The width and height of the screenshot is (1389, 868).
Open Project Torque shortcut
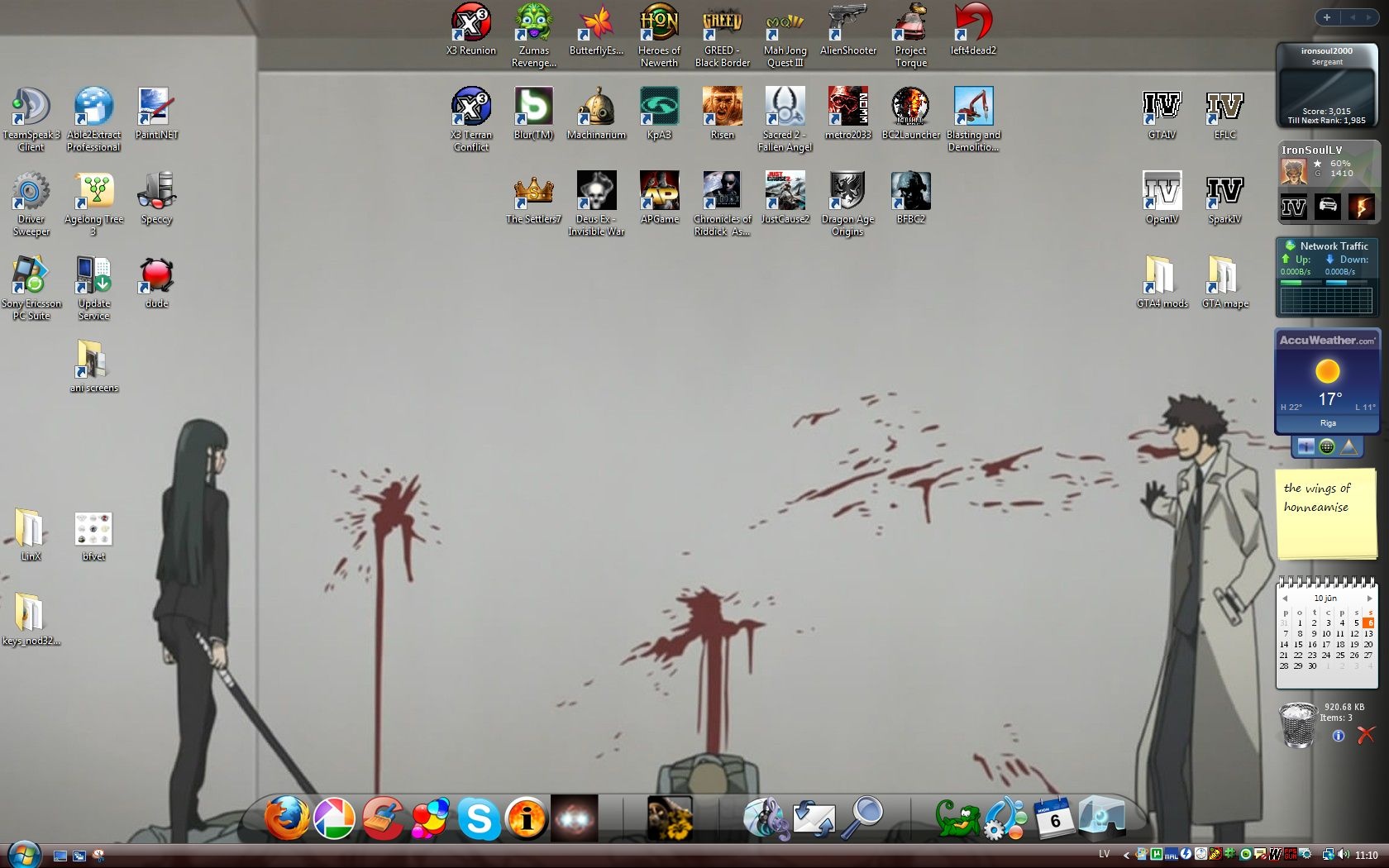tap(910, 36)
